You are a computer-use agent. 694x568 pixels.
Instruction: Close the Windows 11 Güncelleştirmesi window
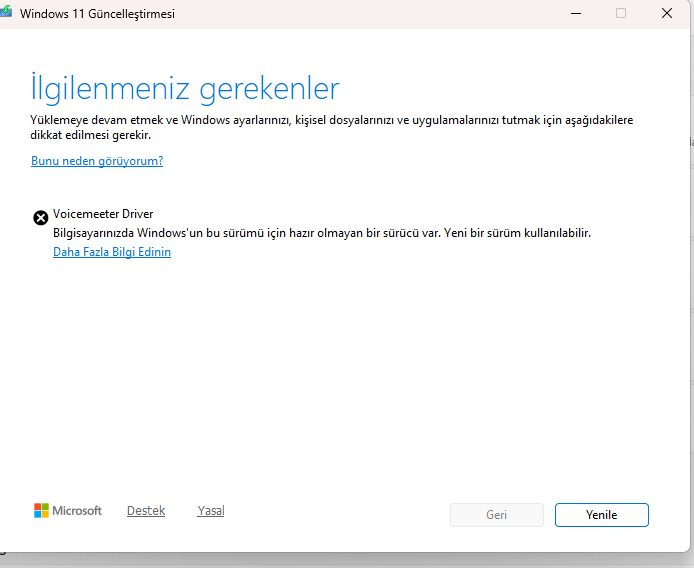click(667, 13)
